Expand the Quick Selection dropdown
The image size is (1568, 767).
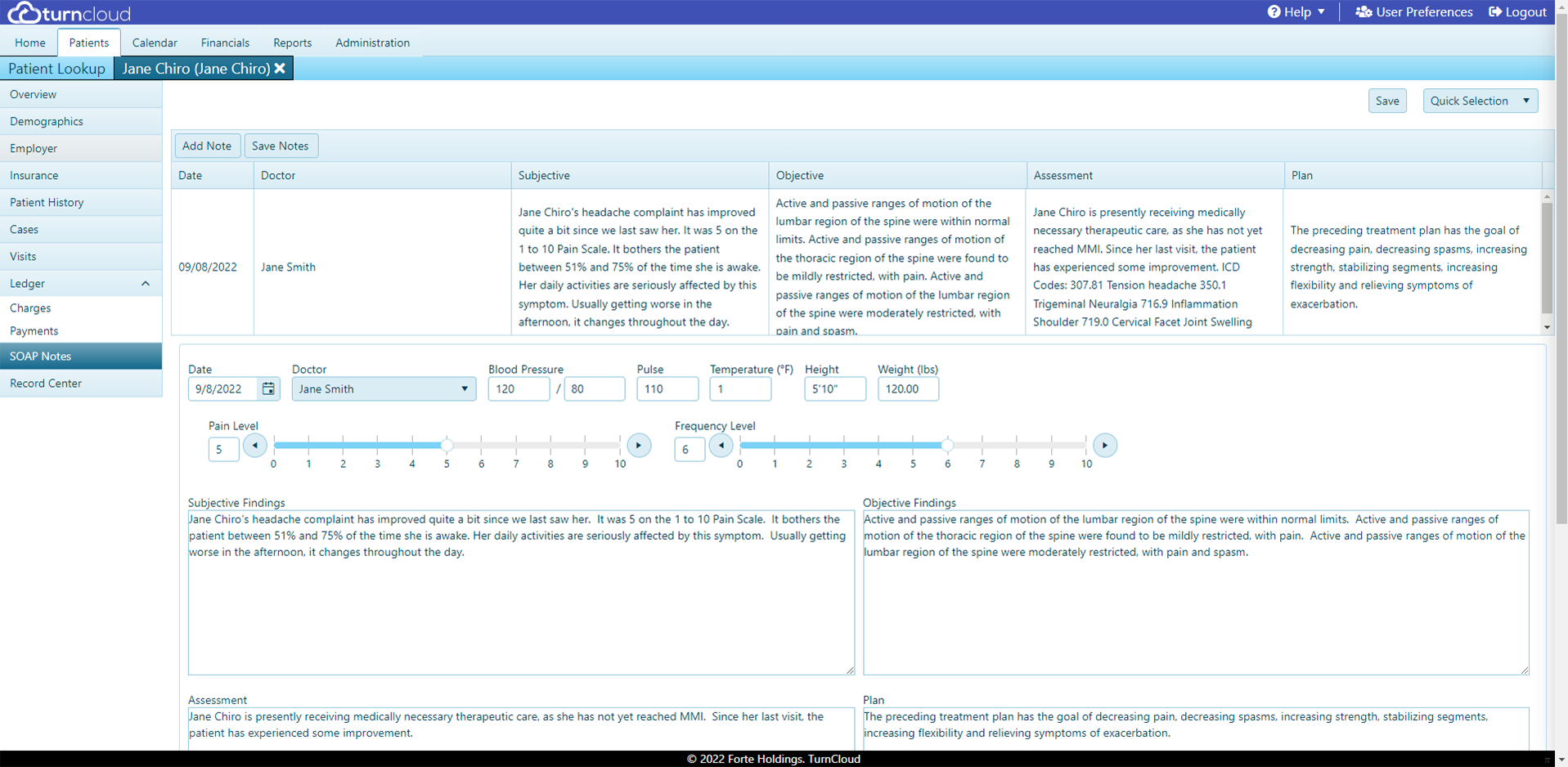click(x=1480, y=101)
